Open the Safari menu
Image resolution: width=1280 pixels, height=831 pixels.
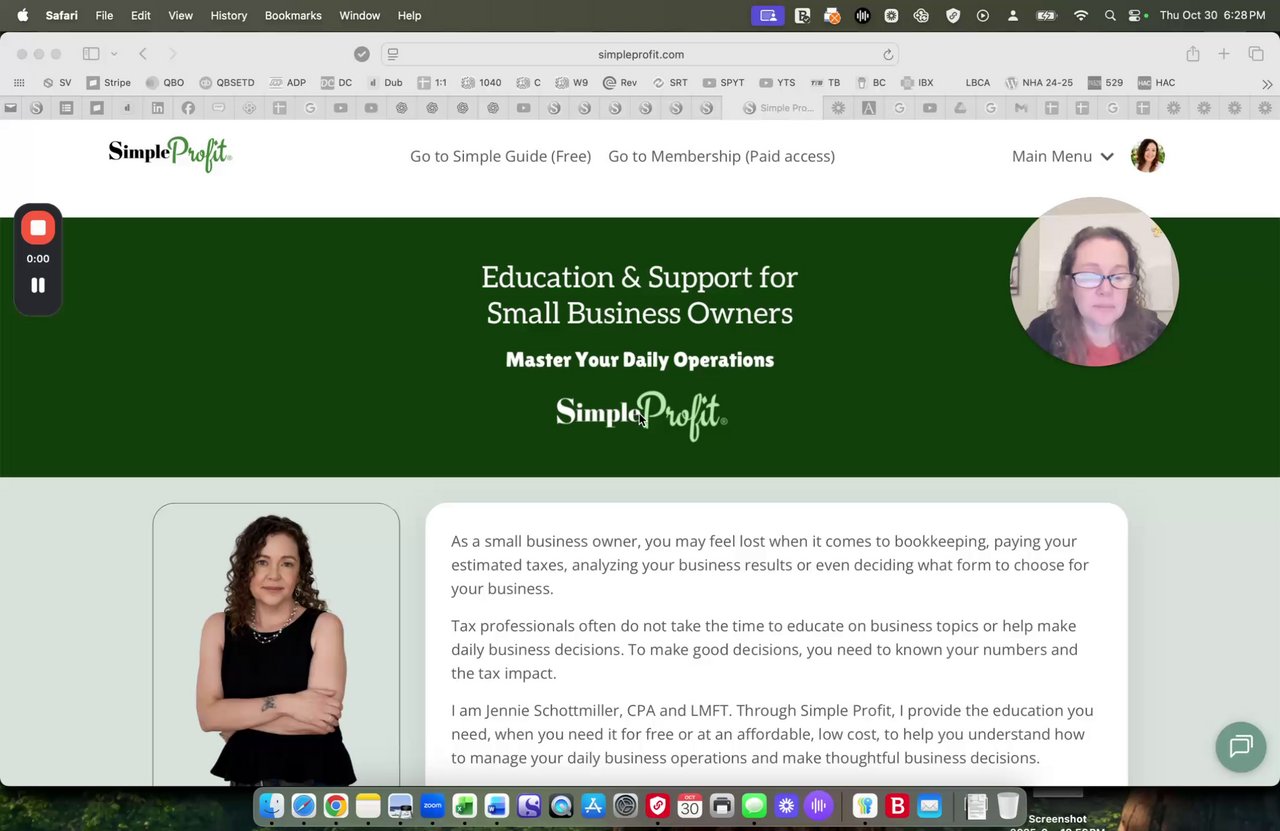pos(61,15)
